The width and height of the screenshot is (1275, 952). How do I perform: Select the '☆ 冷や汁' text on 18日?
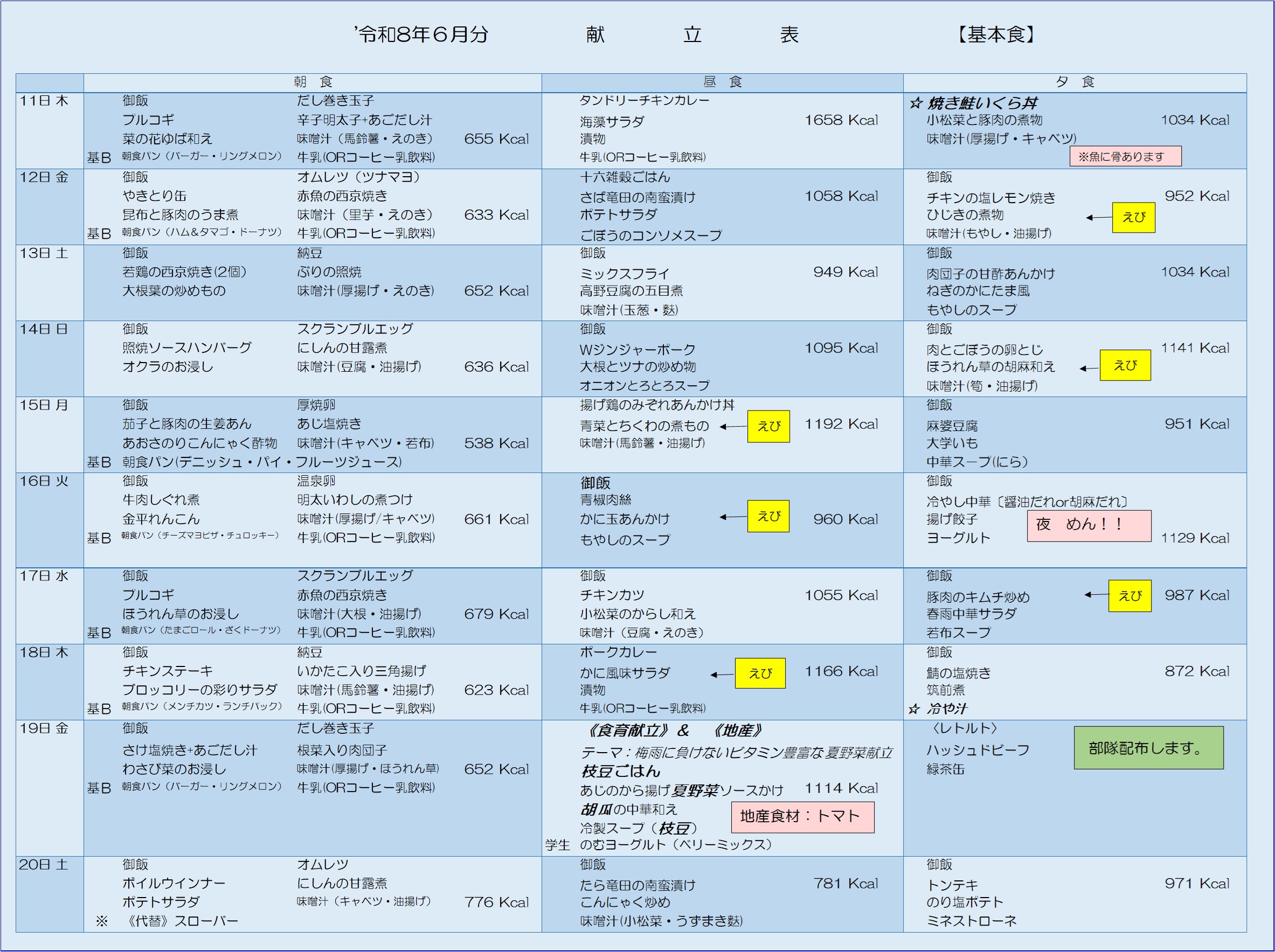937,708
